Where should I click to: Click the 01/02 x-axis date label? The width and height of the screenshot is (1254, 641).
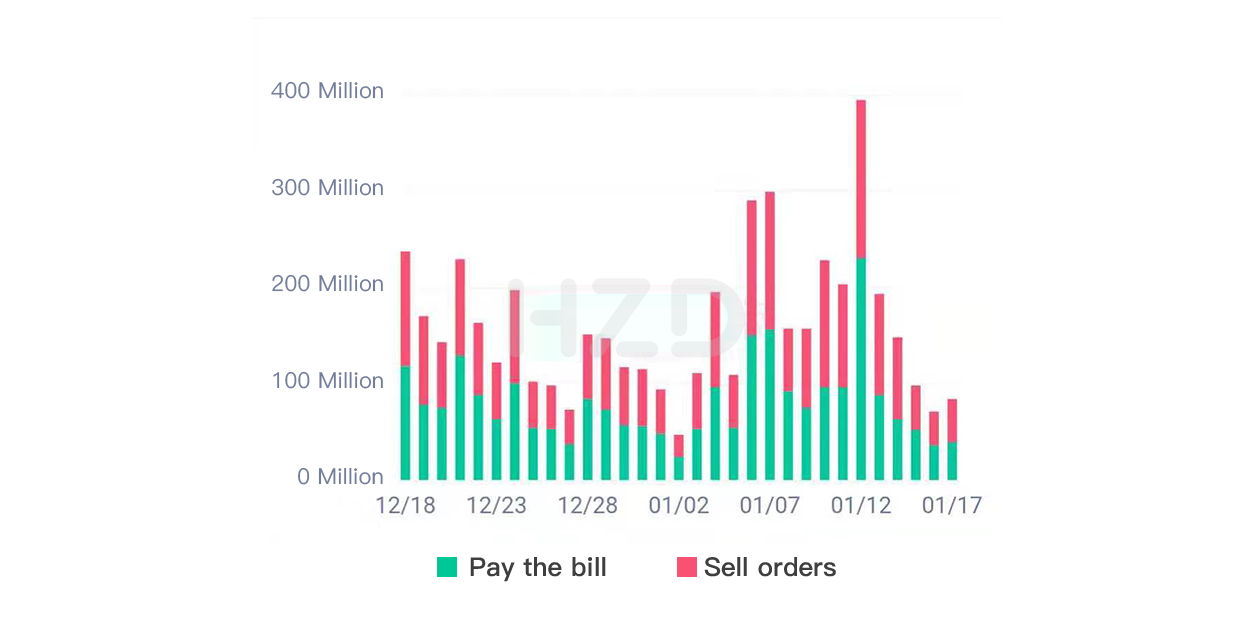(x=679, y=505)
